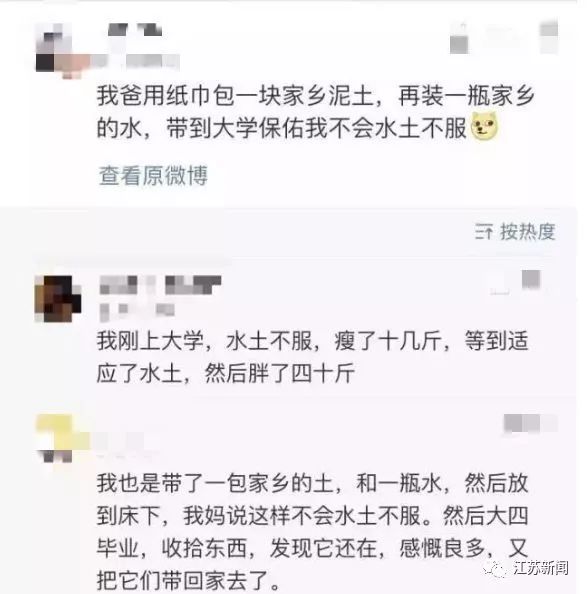Open the dark brown avatar of the first commenter
This screenshot has width=587, height=594.
pos(58,299)
